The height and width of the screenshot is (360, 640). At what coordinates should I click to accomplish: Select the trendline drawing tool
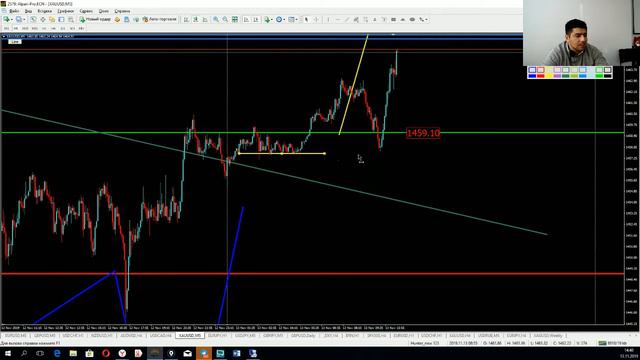[x=347, y=19]
